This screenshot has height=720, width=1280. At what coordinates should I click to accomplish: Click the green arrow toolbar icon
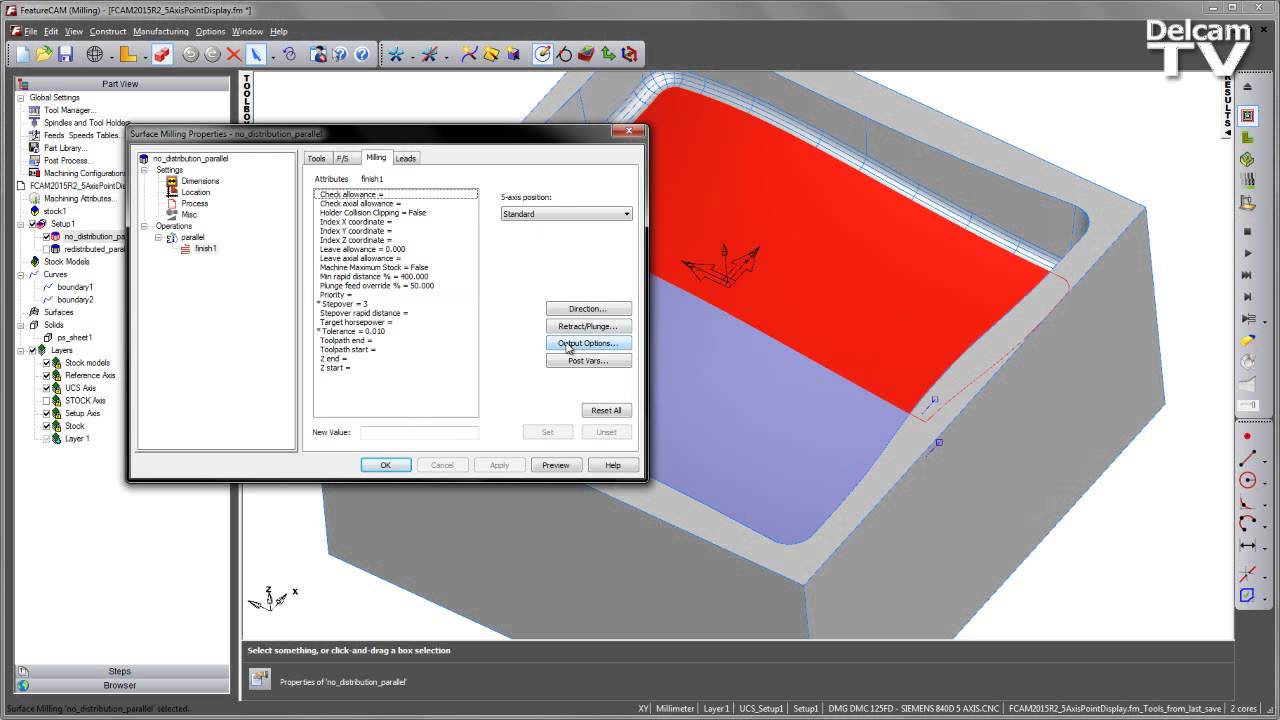pyautogui.click(x=608, y=54)
